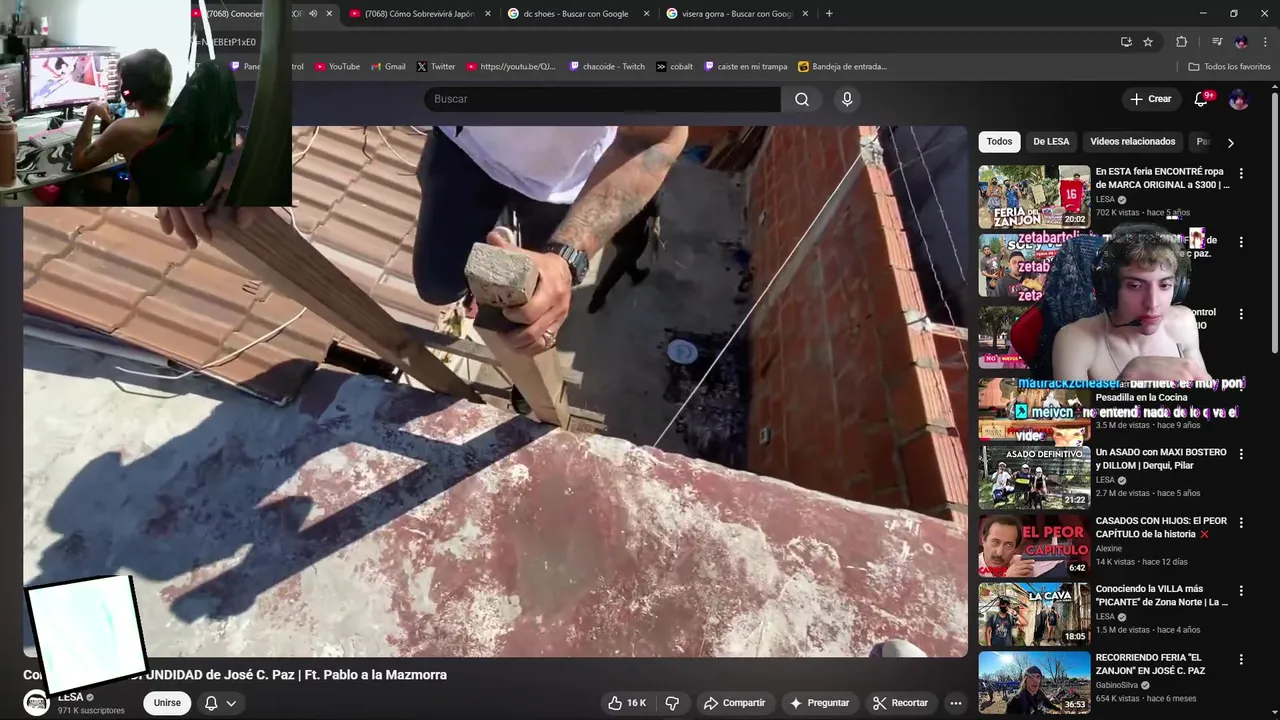Close the 'dc shoes - Buscar con Google' tab
Screen dimensions: 1280x720
(x=646, y=14)
